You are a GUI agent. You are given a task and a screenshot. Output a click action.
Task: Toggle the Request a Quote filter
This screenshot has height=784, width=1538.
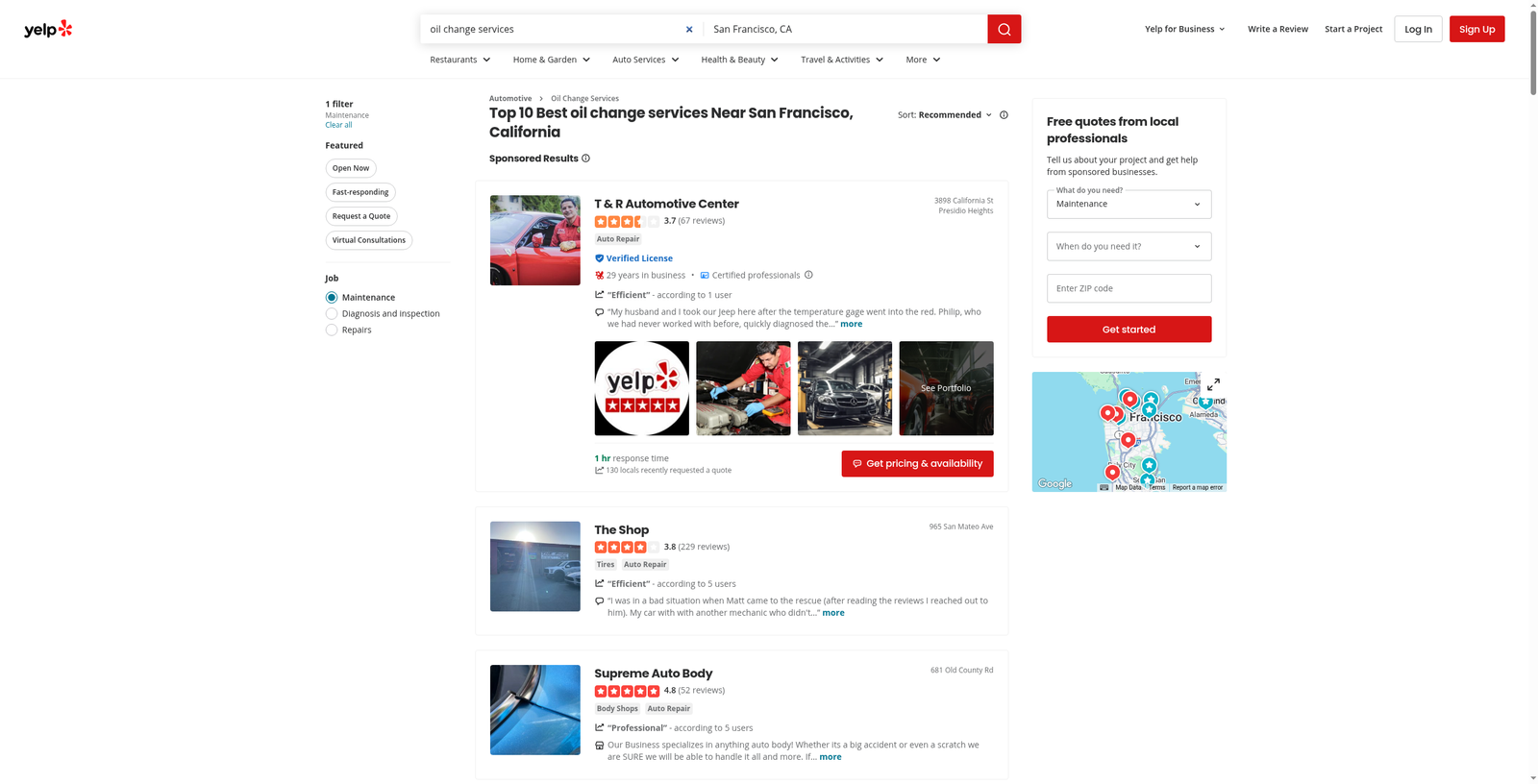tap(361, 216)
